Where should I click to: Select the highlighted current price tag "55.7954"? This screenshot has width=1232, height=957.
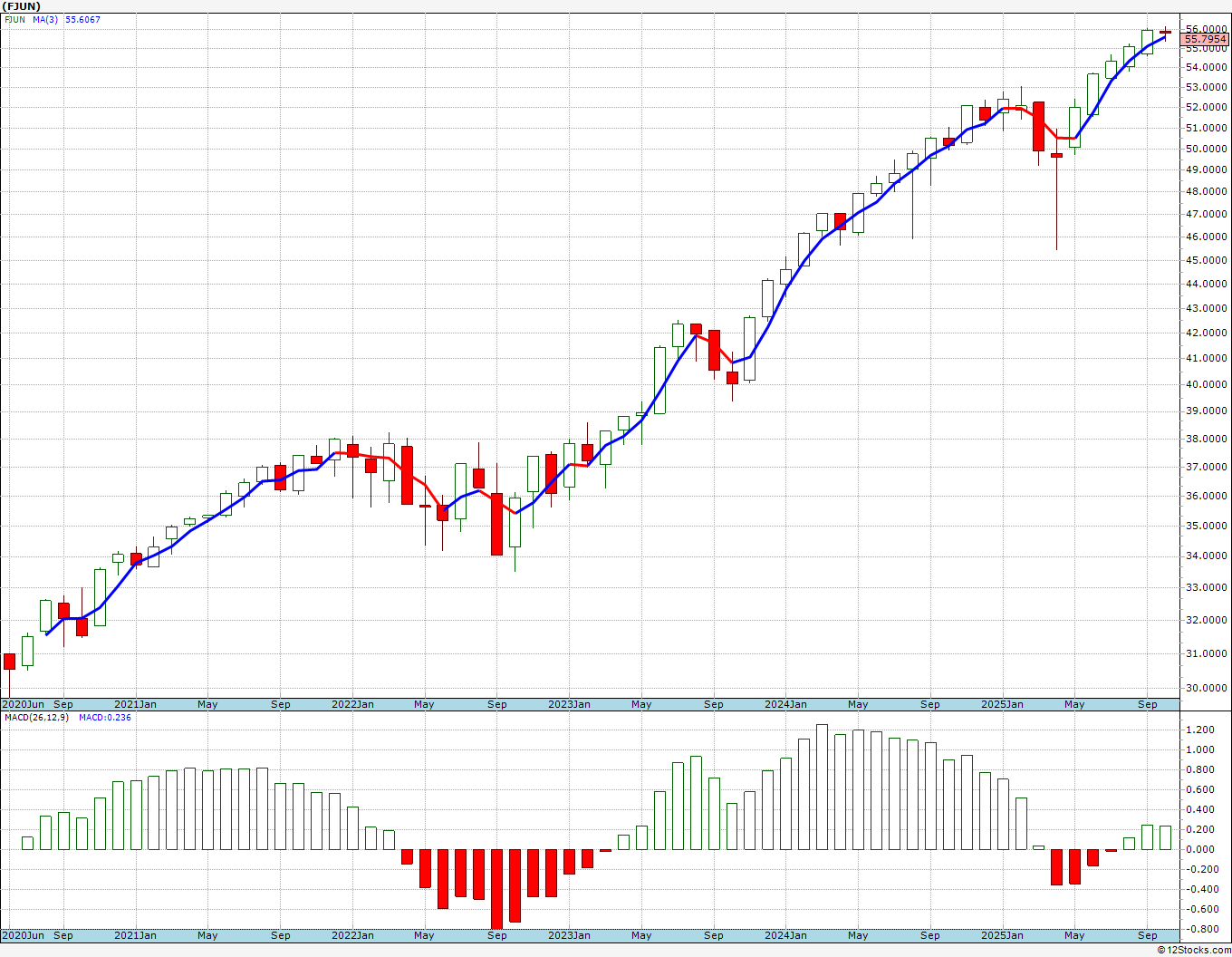1206,39
